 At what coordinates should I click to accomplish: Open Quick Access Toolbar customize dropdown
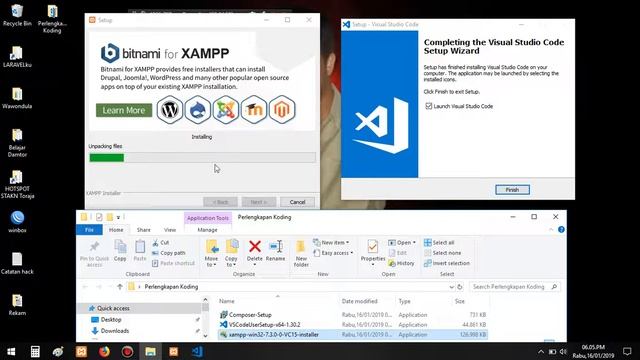click(118, 217)
